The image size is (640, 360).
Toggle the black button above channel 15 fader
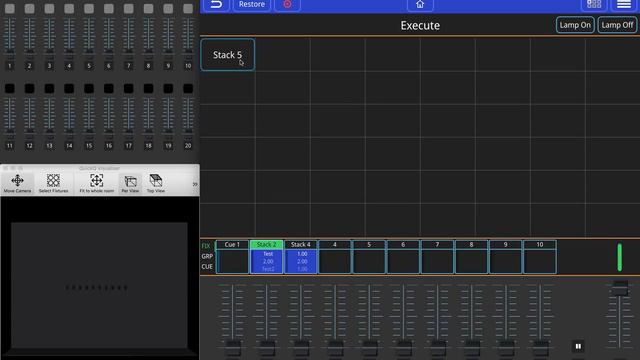click(x=89, y=88)
